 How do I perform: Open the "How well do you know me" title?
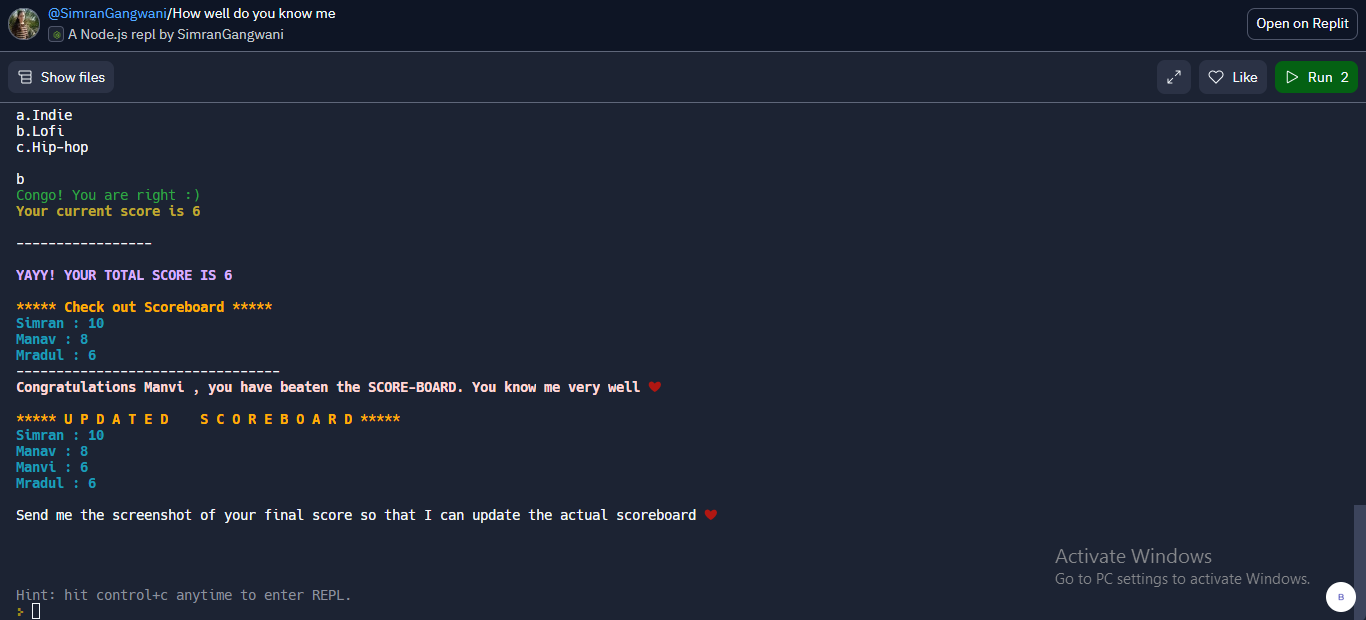[254, 13]
